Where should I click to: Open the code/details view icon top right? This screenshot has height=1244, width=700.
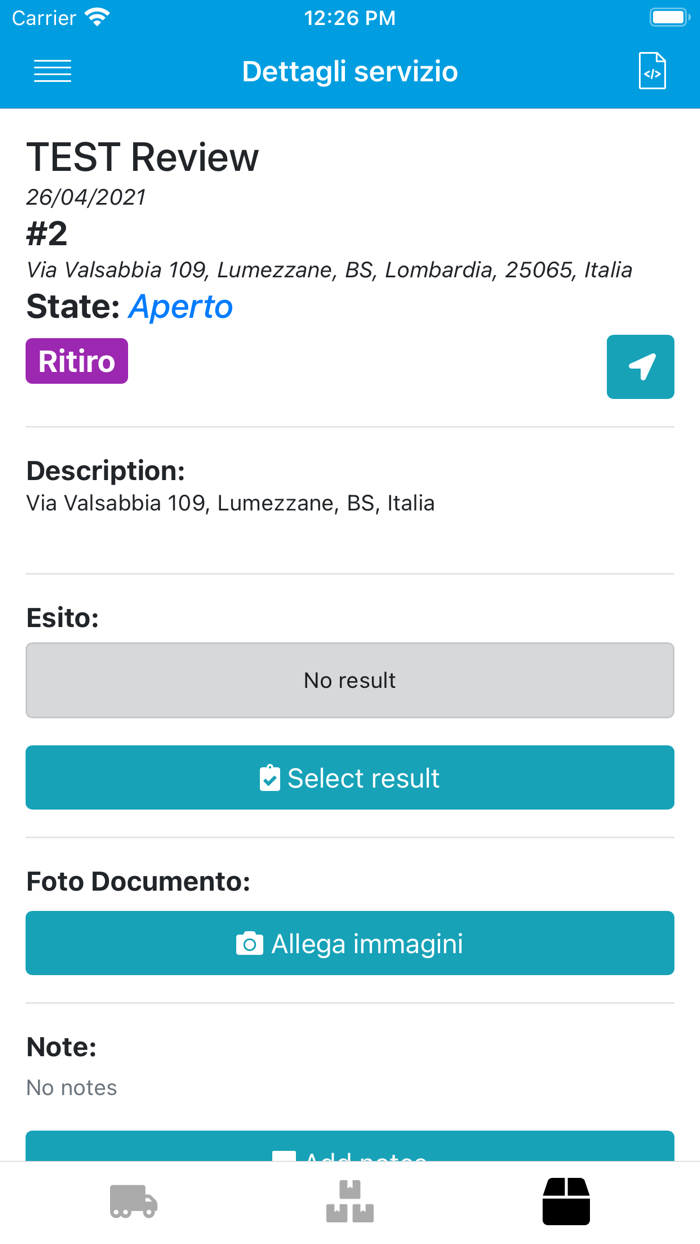(x=651, y=71)
